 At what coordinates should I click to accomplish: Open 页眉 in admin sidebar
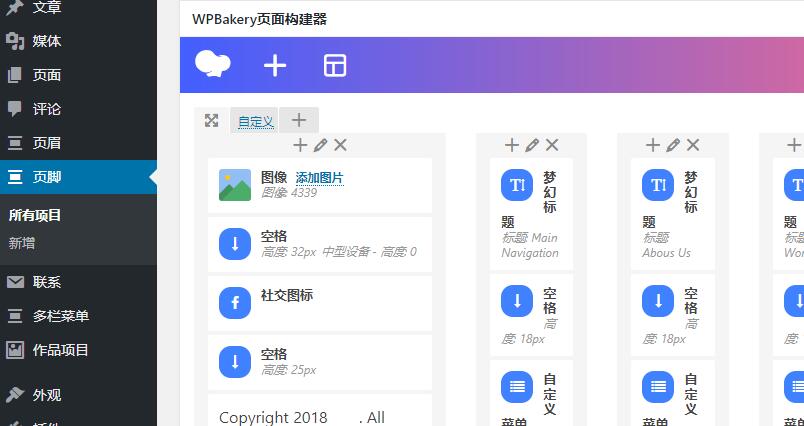(78, 143)
